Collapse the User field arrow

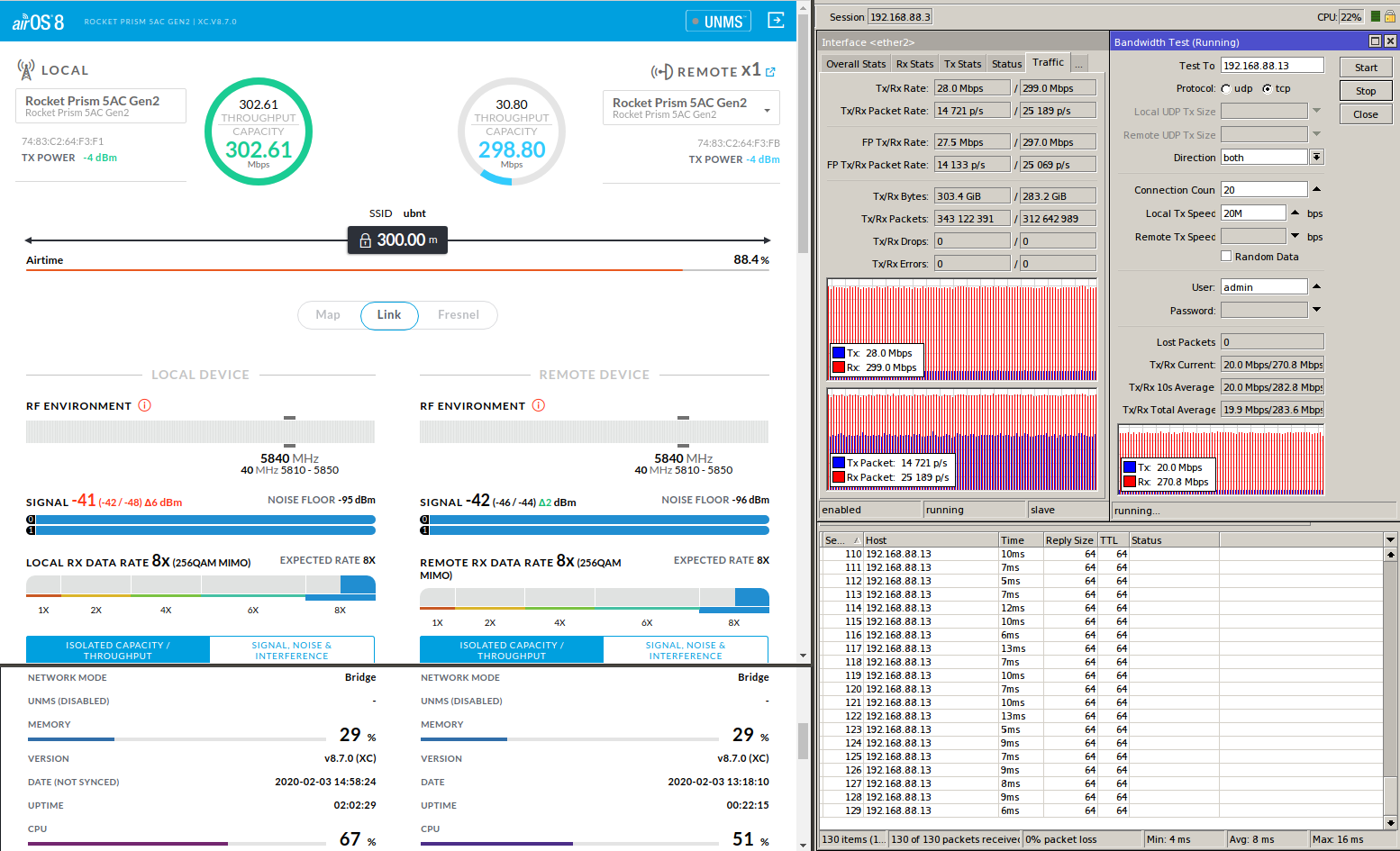pyautogui.click(x=1316, y=286)
